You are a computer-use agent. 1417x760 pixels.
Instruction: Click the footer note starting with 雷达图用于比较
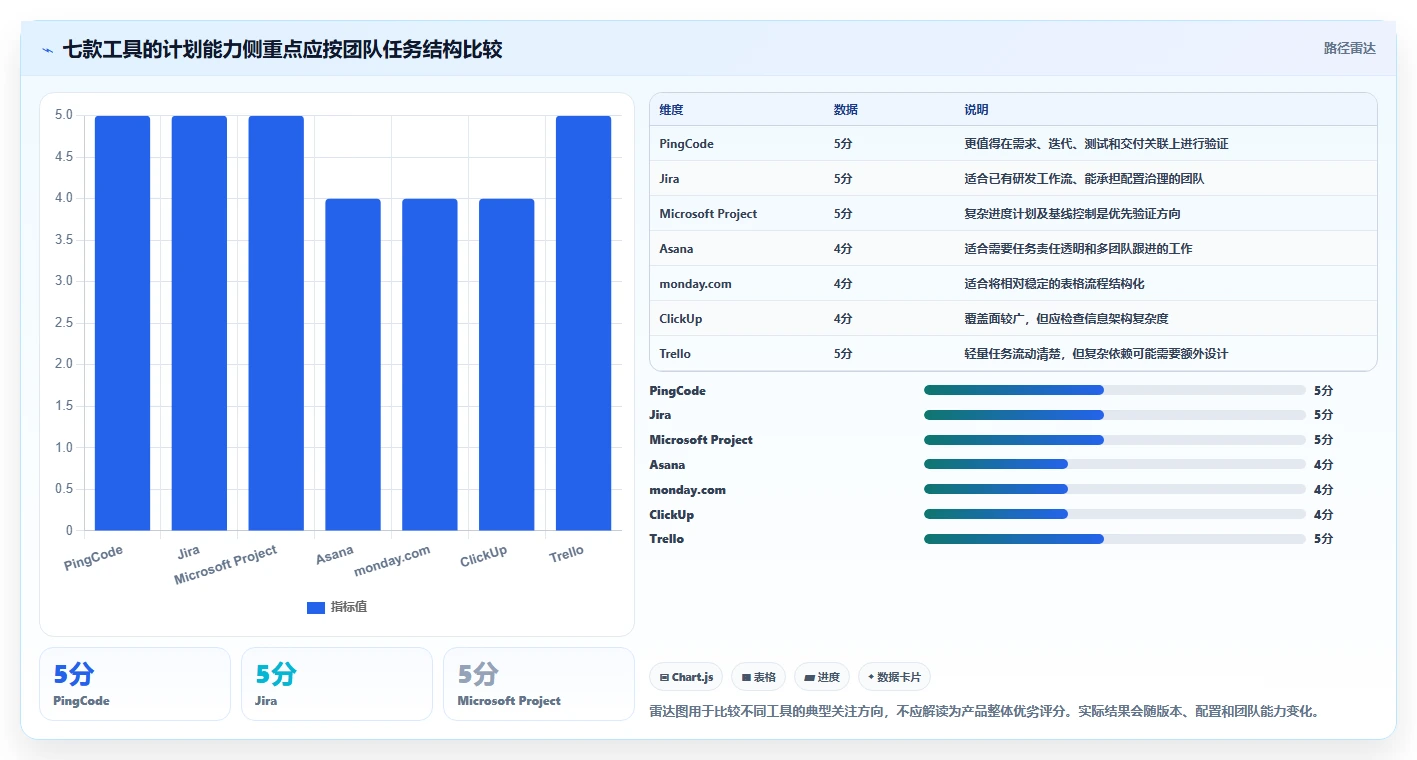tap(986, 712)
